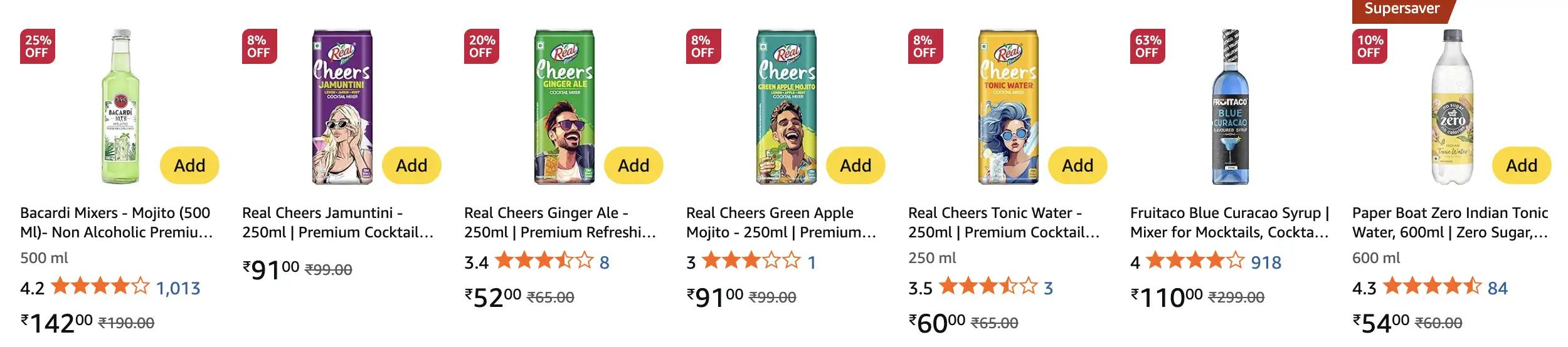The height and width of the screenshot is (347, 1568).
Task: View 1,013 ratings for Bacardi Mojito
Action: [178, 288]
